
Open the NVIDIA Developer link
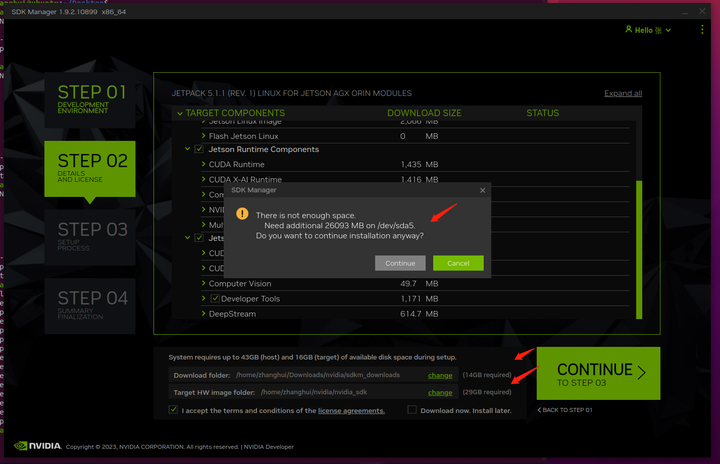click(x=269, y=447)
